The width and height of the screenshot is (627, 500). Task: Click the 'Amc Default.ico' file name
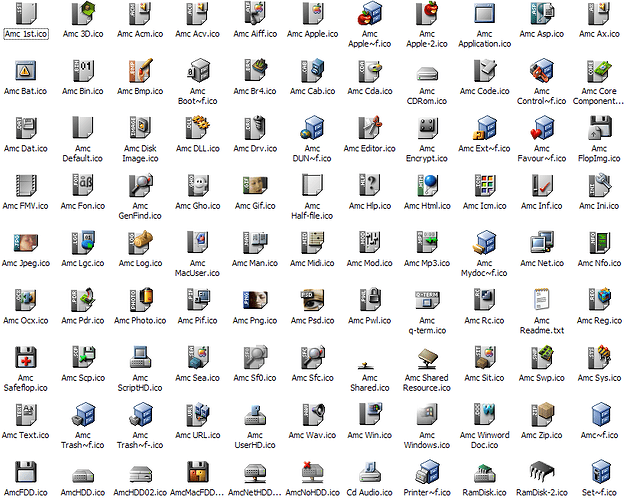(83, 153)
